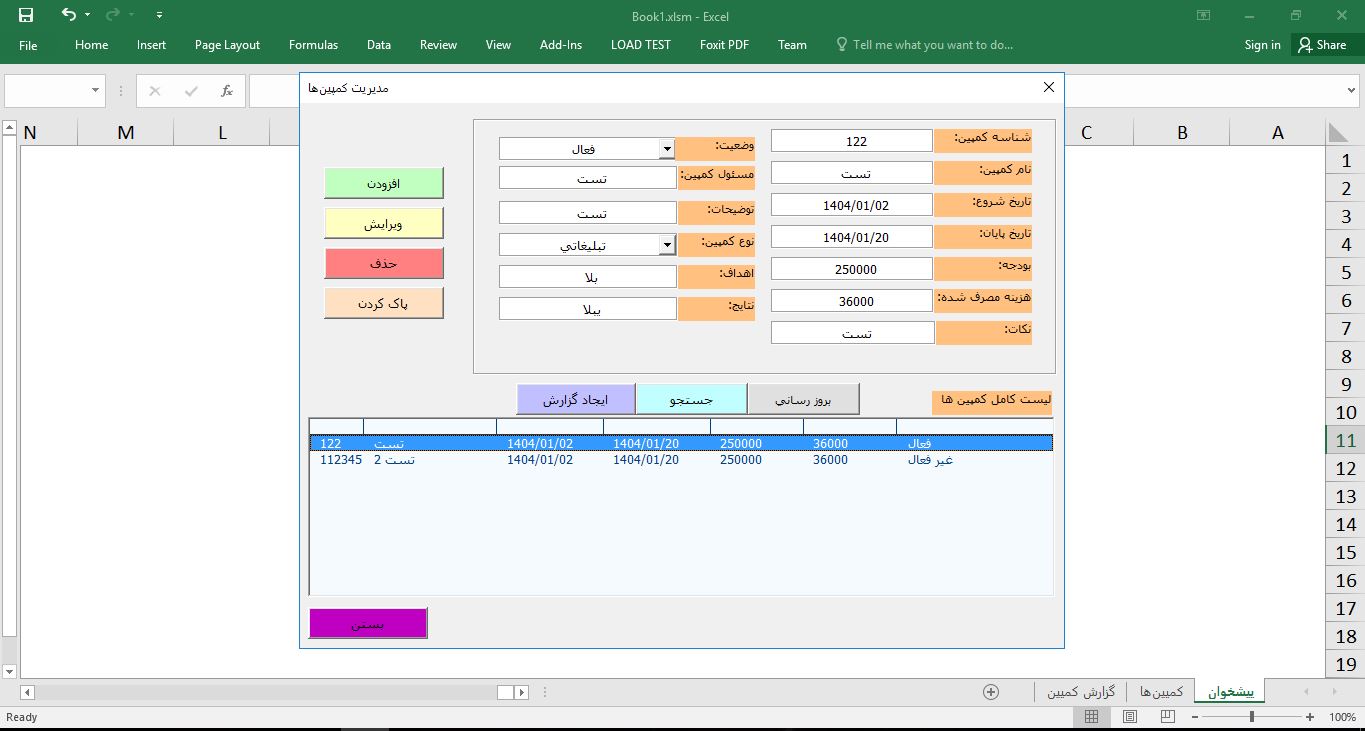Screen dimensions: 1365x731
Task: Open the View ribbon tab
Action: click(498, 45)
